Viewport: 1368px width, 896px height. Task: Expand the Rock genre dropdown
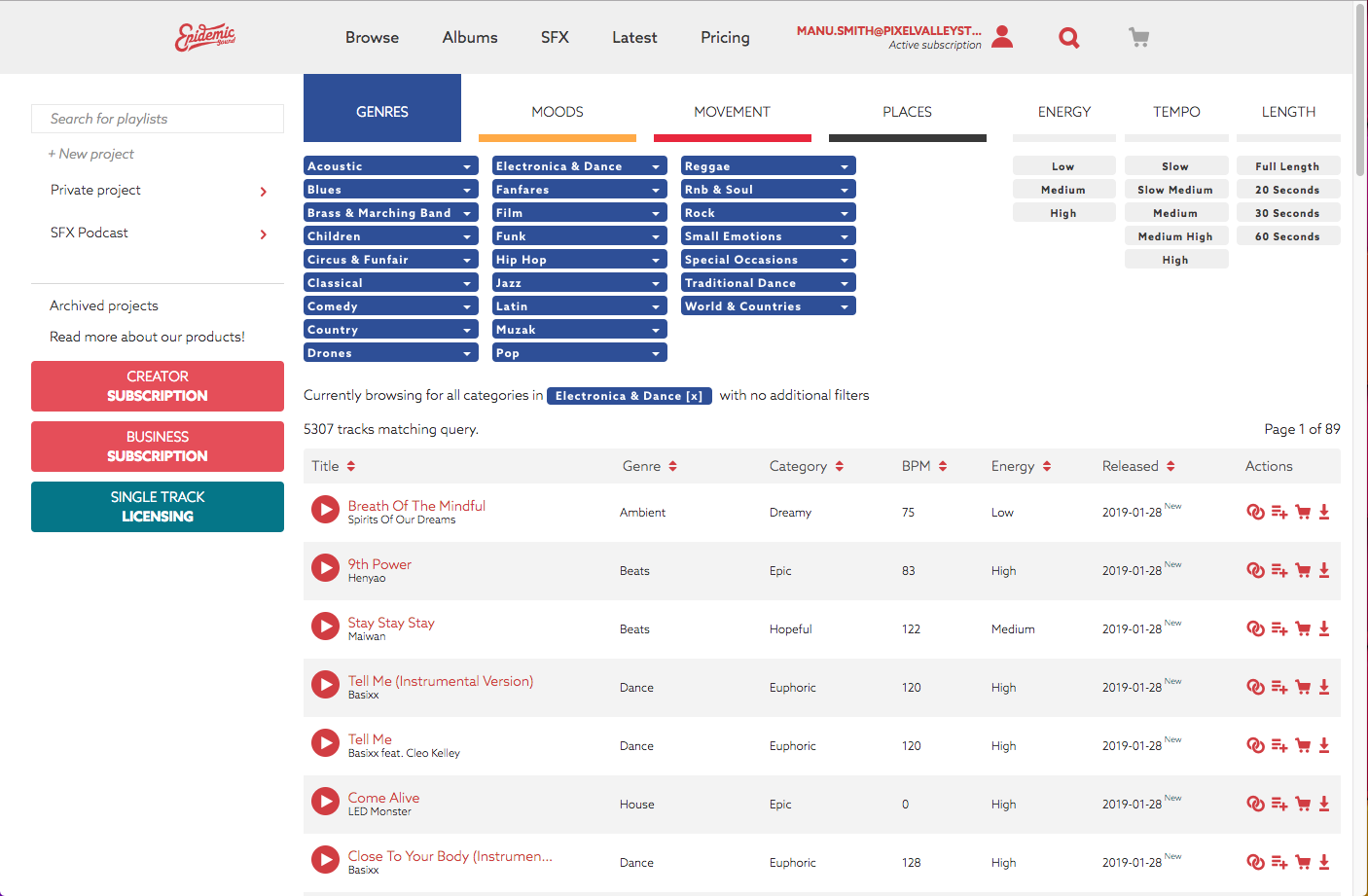[x=768, y=213]
